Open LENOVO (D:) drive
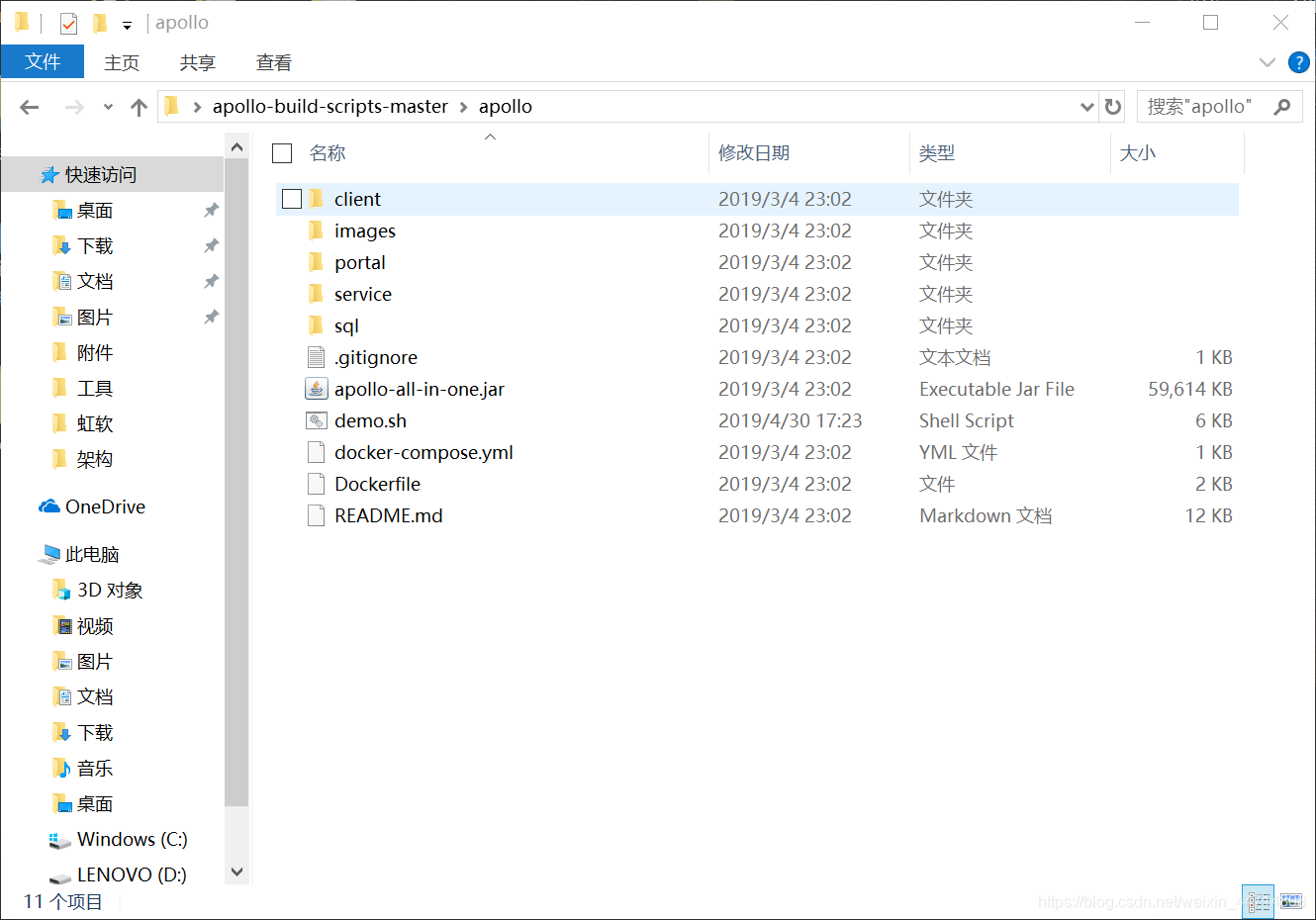This screenshot has width=1316, height=920. tap(132, 875)
